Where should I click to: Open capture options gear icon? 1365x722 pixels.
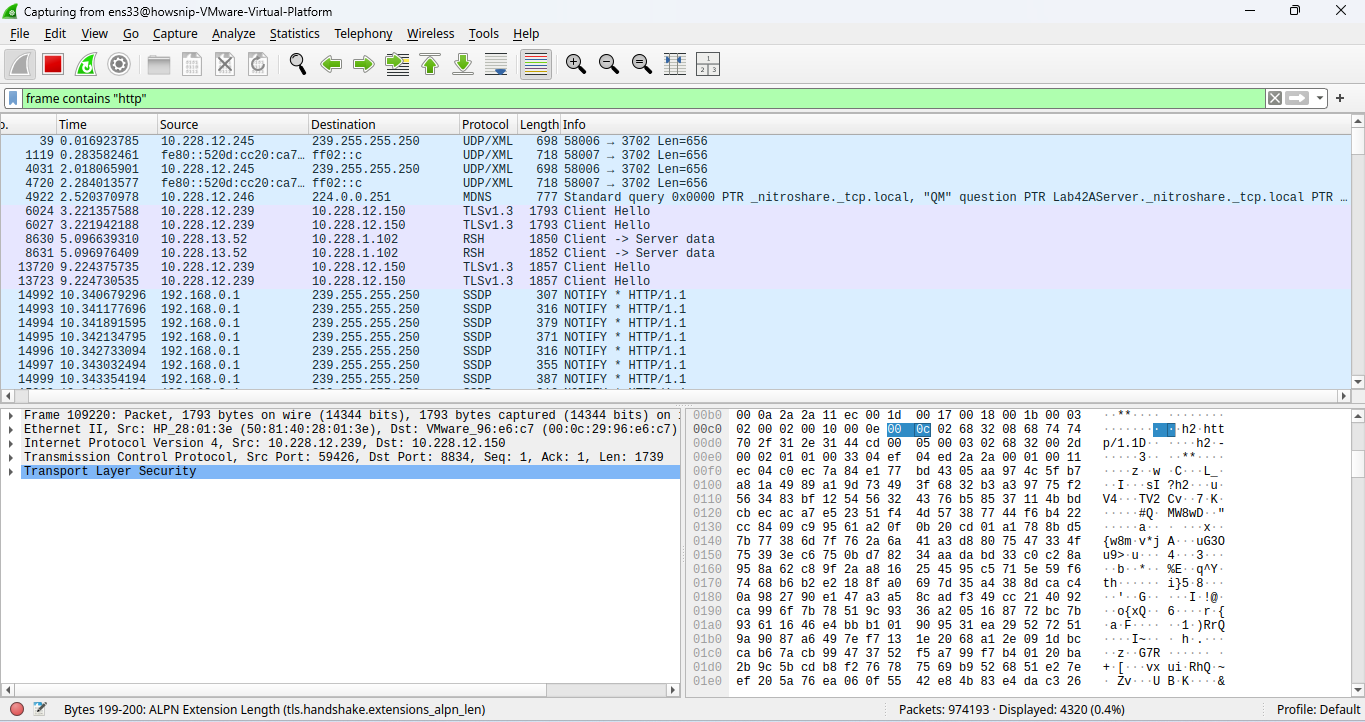tap(119, 64)
